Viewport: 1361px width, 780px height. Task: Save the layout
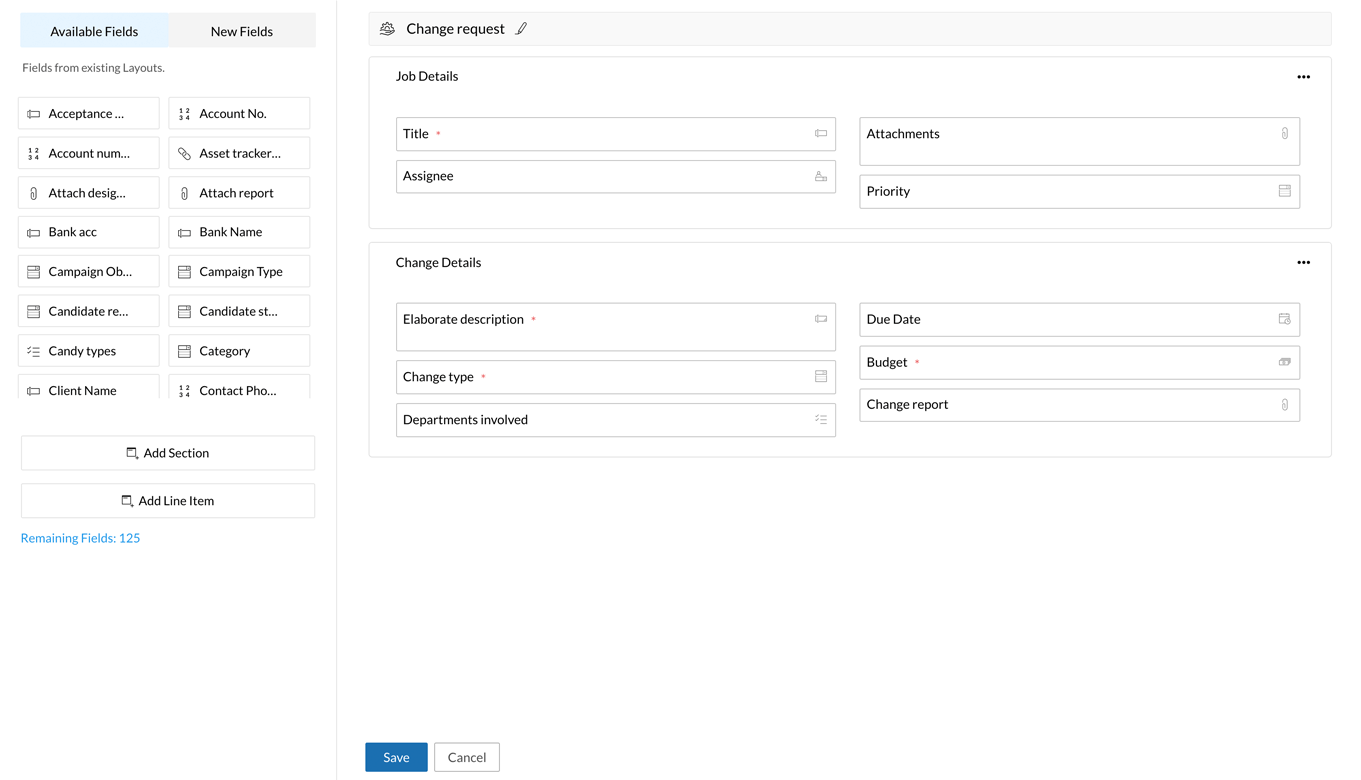396,757
